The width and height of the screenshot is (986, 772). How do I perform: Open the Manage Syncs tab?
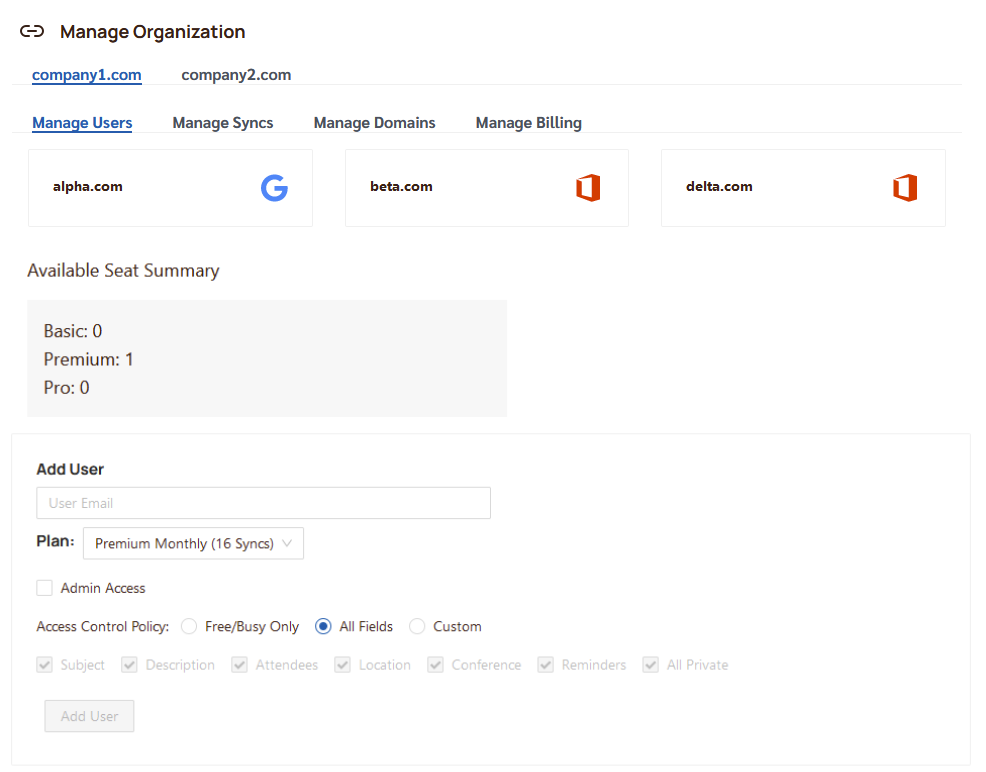[223, 123]
